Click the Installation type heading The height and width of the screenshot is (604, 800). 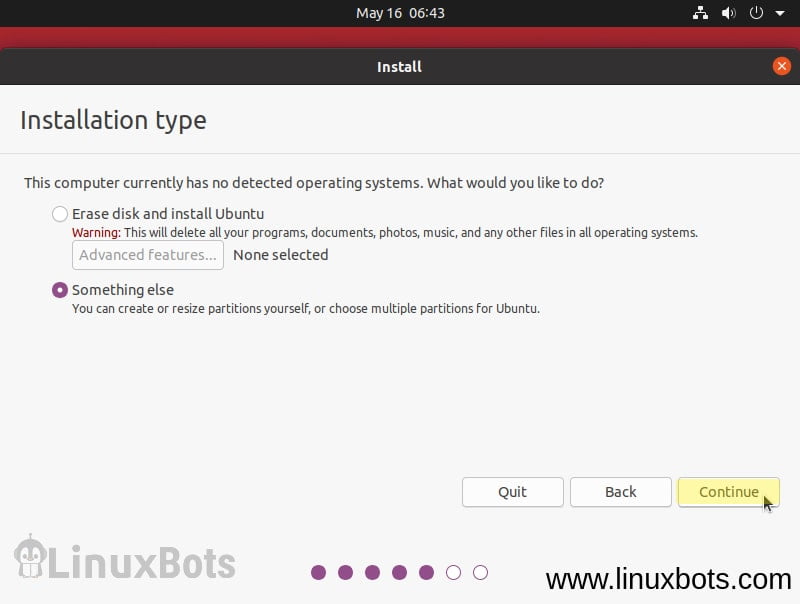(113, 120)
